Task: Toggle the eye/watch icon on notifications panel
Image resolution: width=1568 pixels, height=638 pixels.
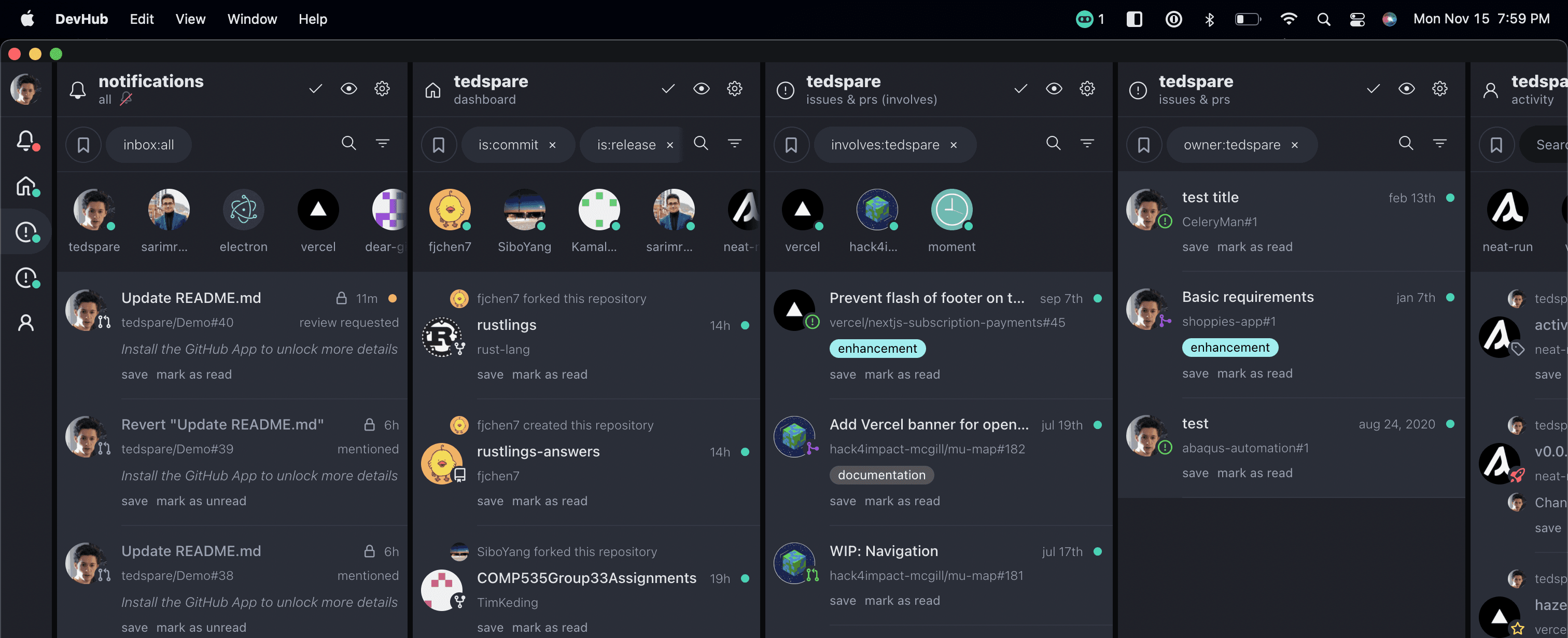Action: [349, 89]
